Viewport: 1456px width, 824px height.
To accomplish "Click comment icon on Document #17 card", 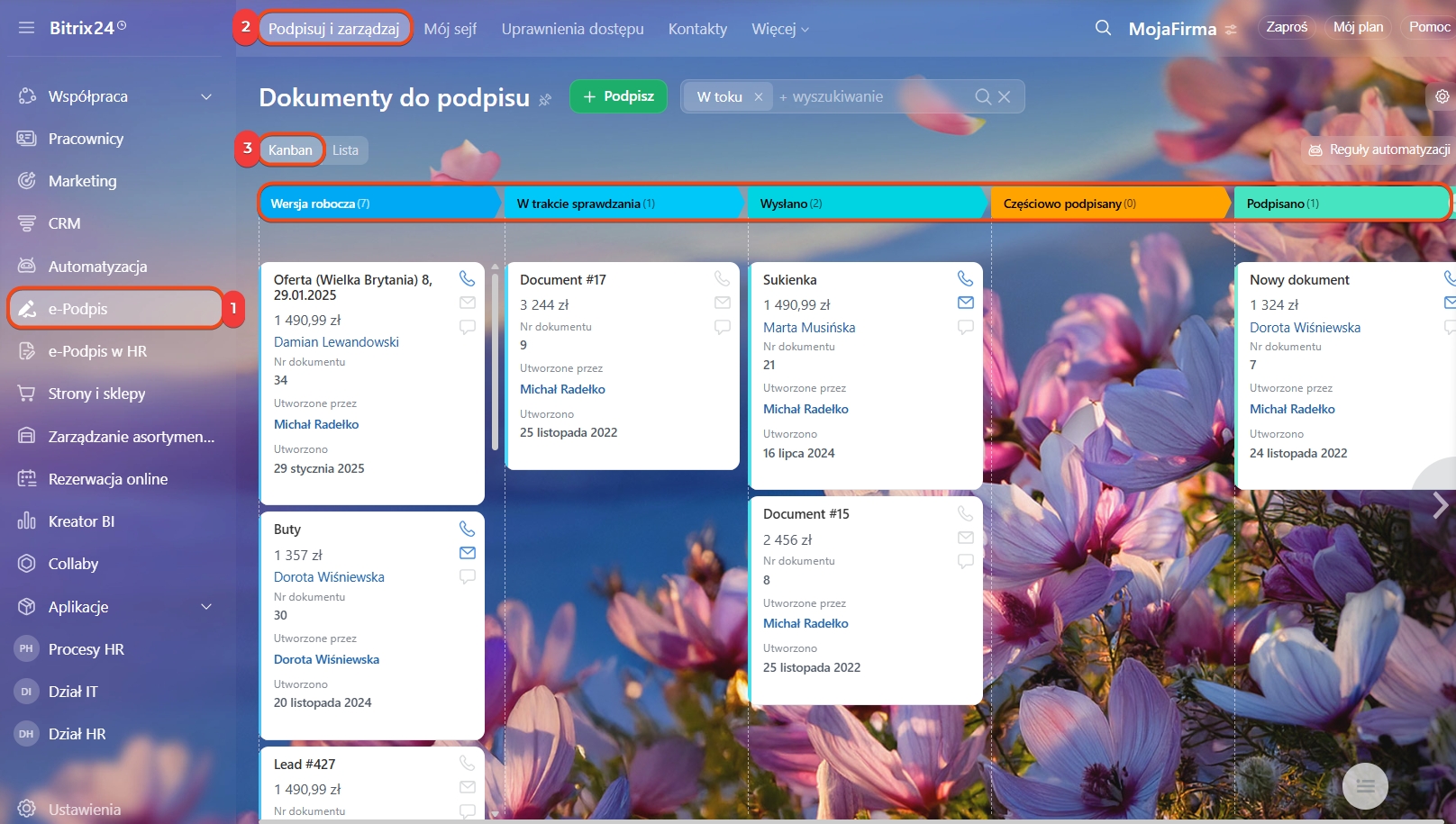I will click(x=722, y=327).
